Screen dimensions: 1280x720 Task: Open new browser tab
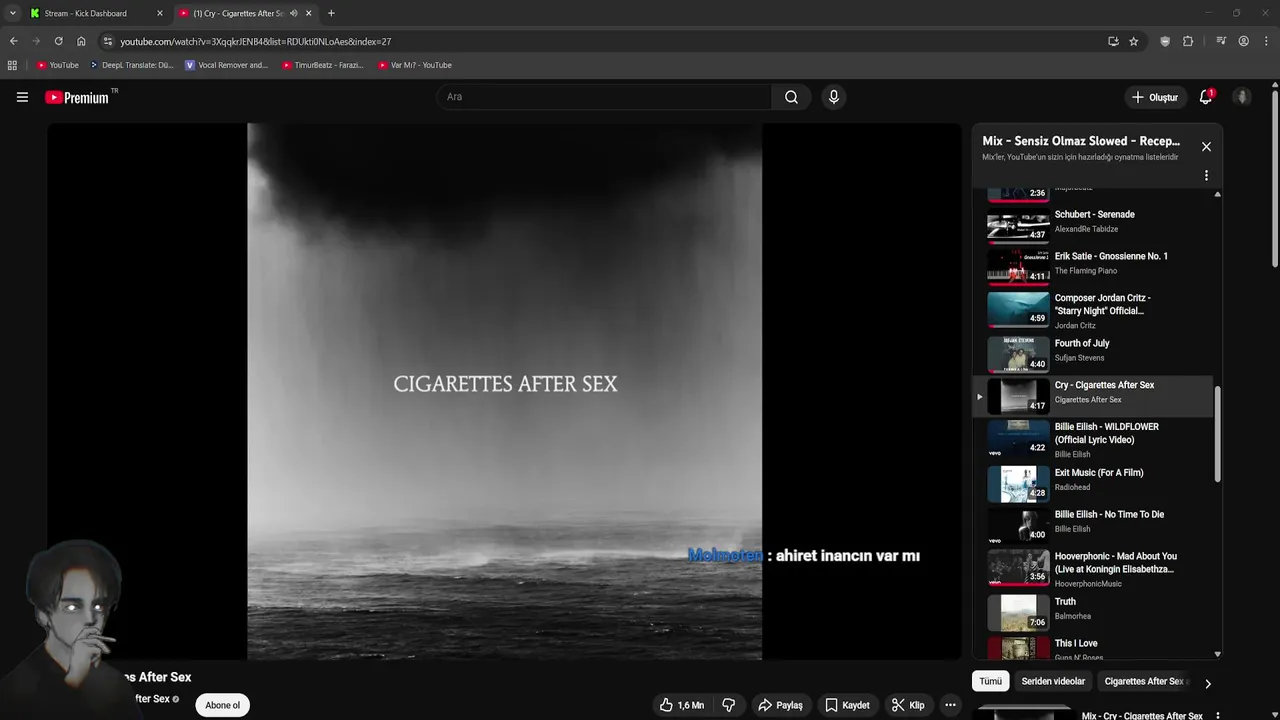pos(331,13)
